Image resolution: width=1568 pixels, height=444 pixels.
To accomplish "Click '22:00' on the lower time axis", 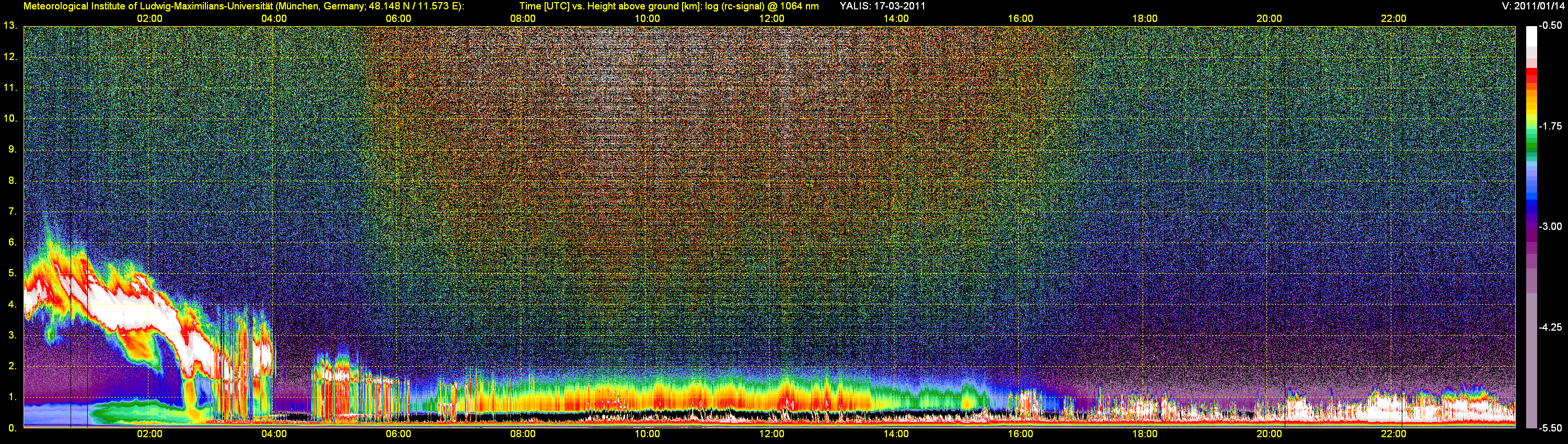I will [x=1393, y=434].
